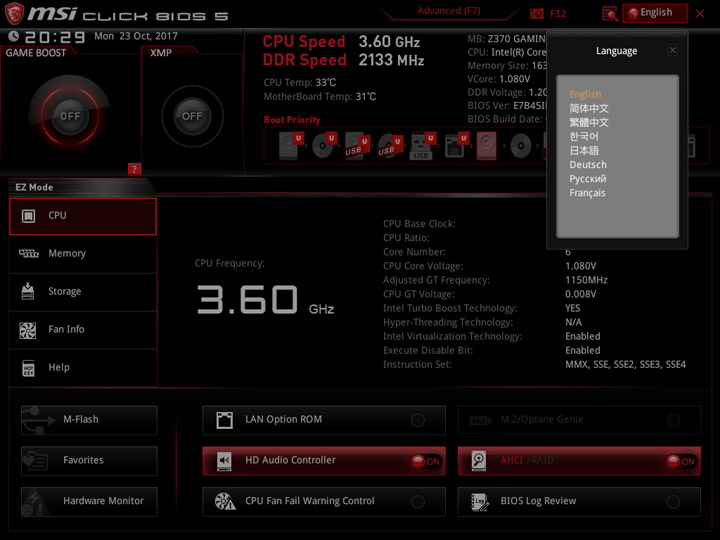Open the Help section
720x540 pixels.
coord(83,368)
